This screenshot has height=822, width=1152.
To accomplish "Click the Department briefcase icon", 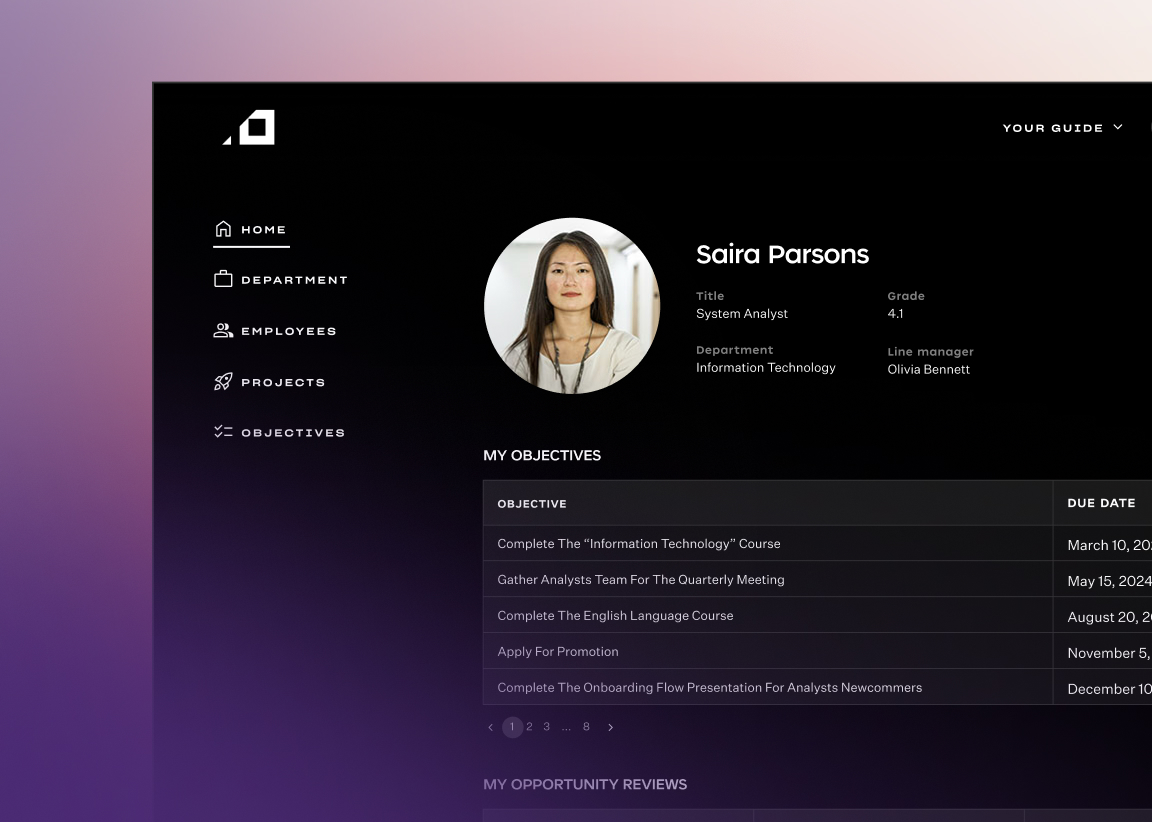I will (x=223, y=279).
